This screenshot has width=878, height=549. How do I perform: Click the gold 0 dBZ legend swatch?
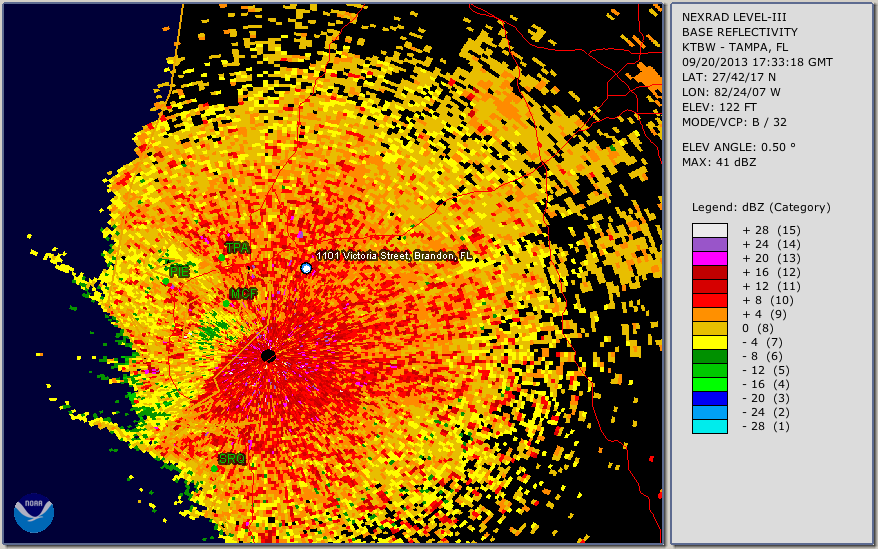coord(709,328)
